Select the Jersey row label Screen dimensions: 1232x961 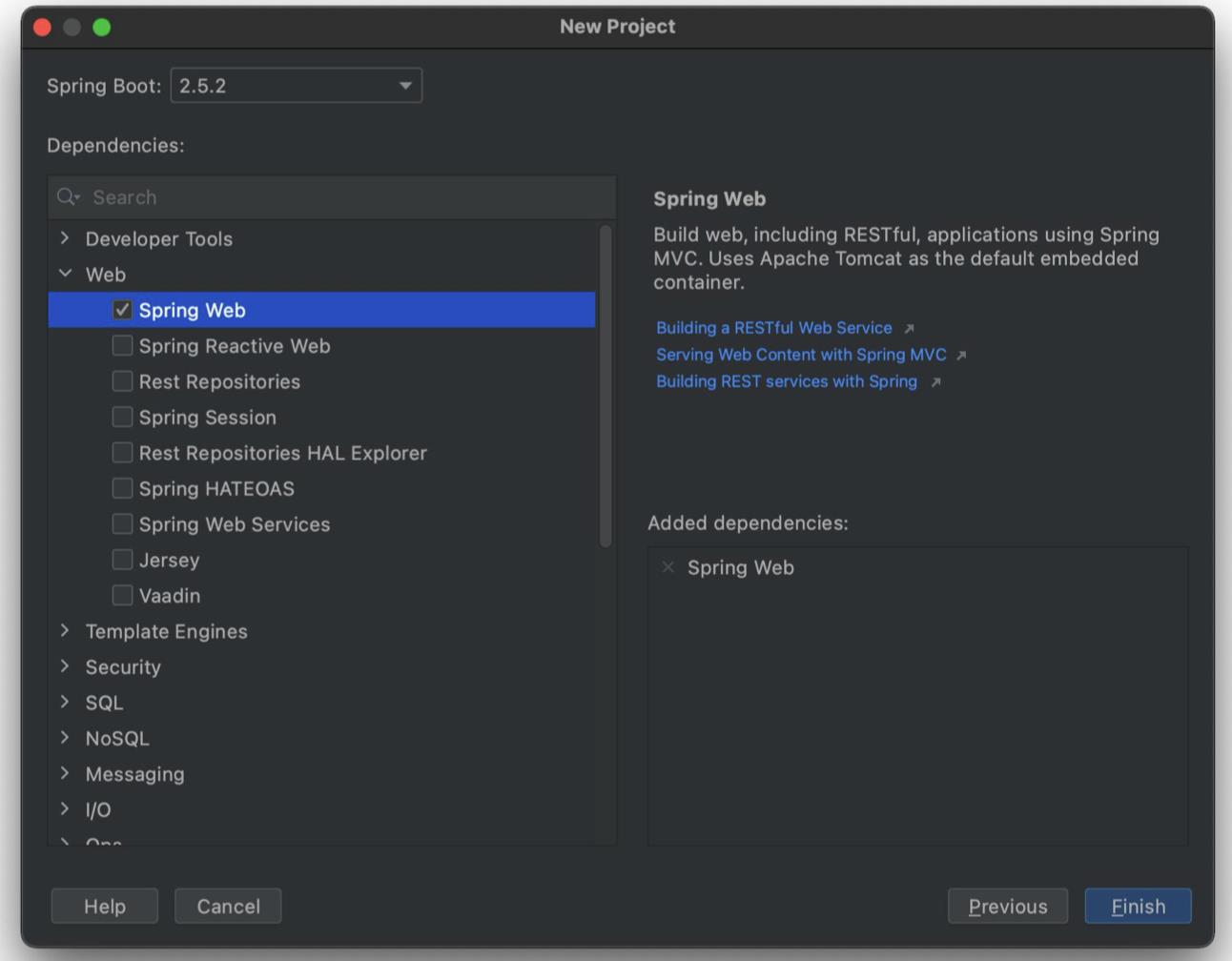[x=170, y=561]
